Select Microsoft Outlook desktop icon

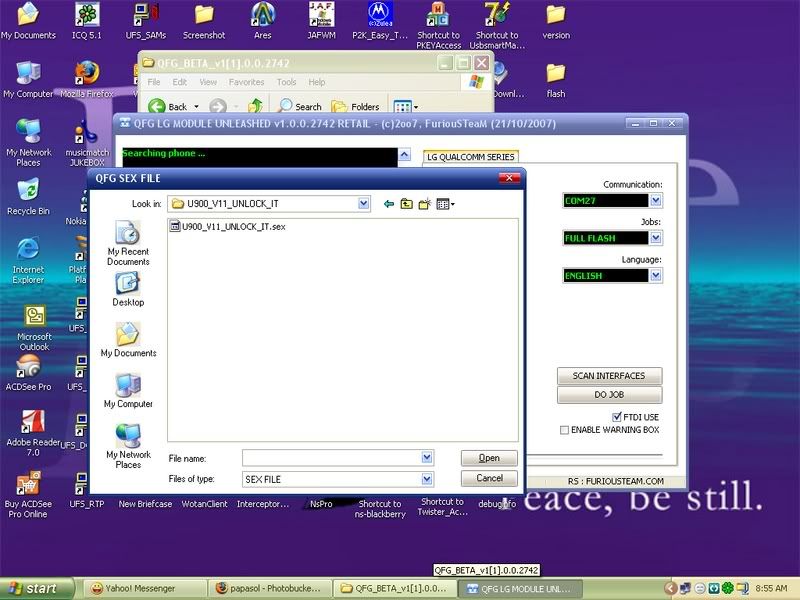click(34, 328)
